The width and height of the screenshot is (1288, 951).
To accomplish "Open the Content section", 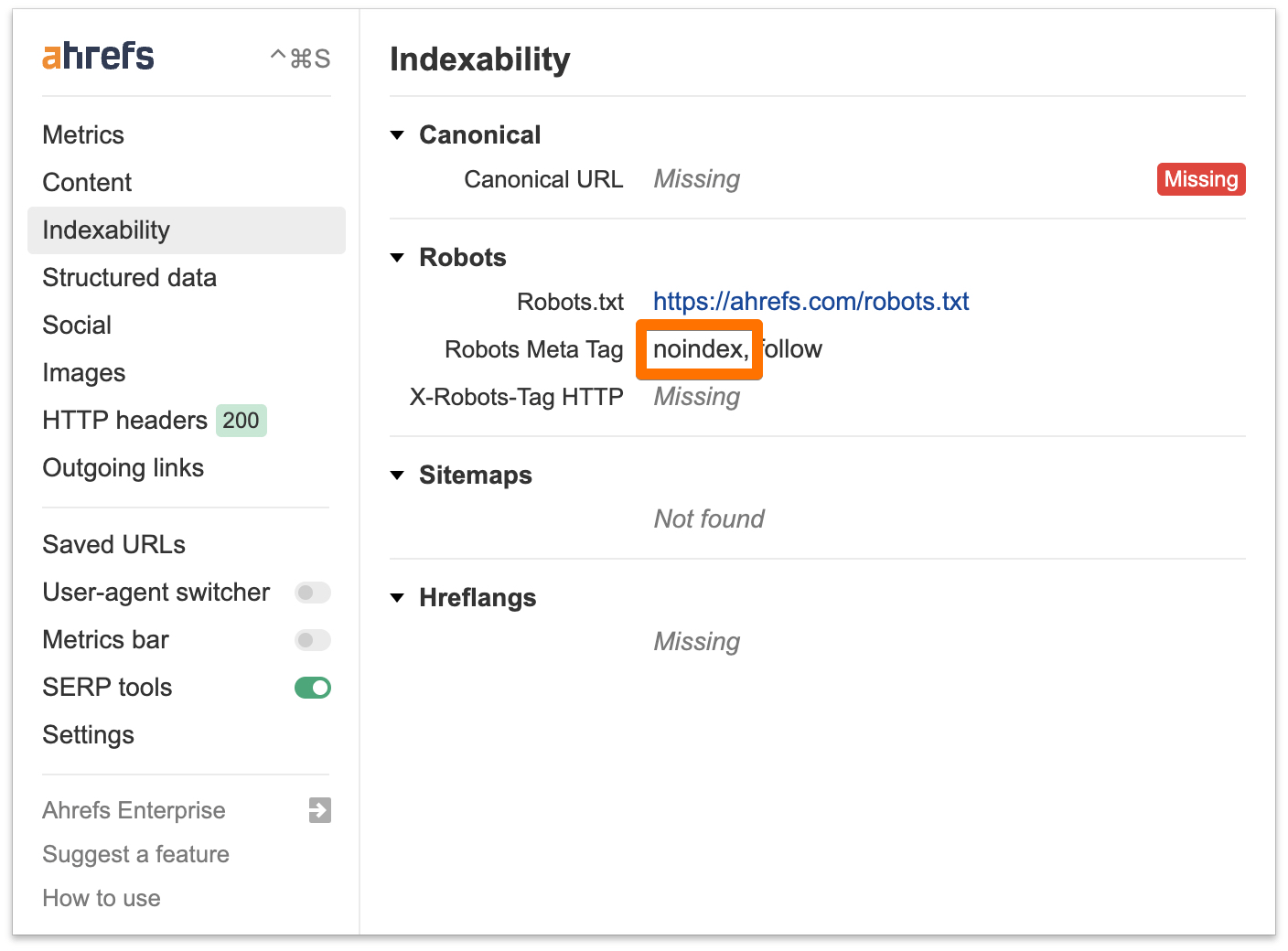I will pyautogui.click(x=87, y=182).
